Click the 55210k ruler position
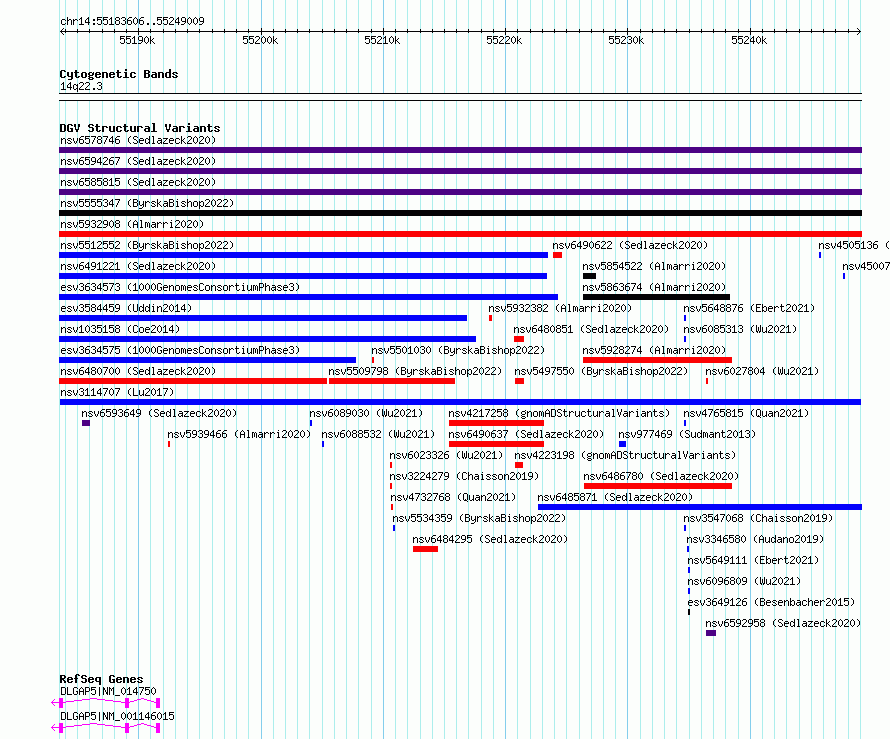The height and width of the screenshot is (739, 890). pyautogui.click(x=382, y=40)
